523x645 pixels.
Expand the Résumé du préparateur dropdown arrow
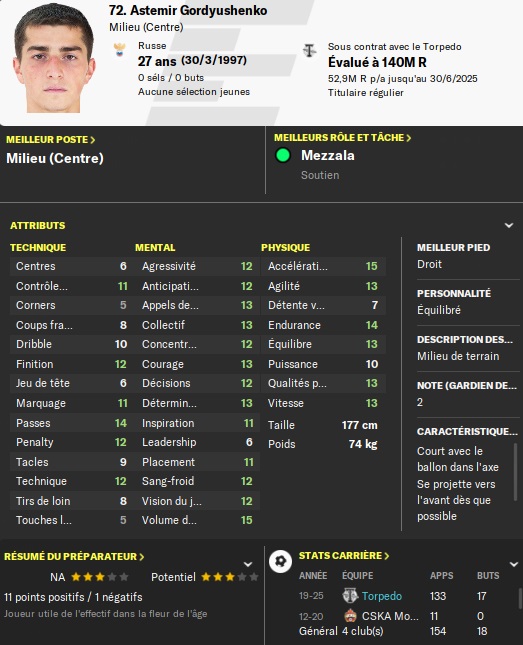(x=248, y=564)
